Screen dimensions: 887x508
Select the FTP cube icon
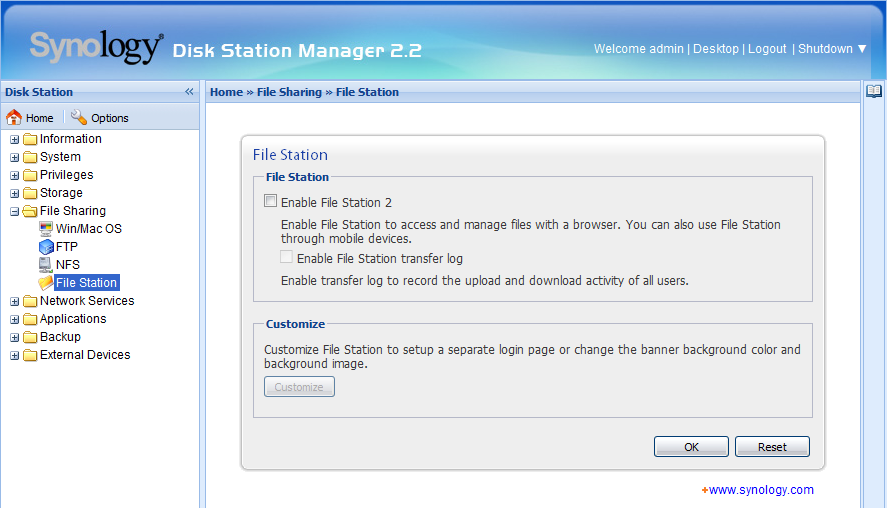coord(46,247)
